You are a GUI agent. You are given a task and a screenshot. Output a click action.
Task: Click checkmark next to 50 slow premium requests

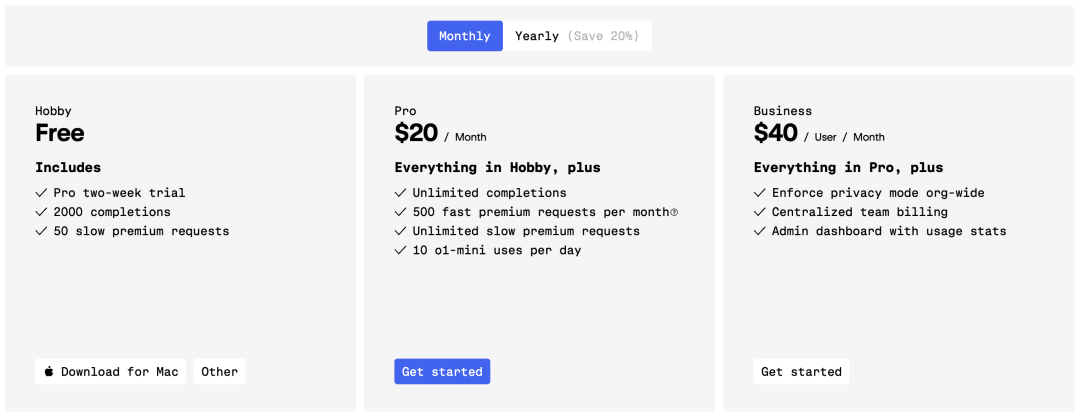[41, 231]
